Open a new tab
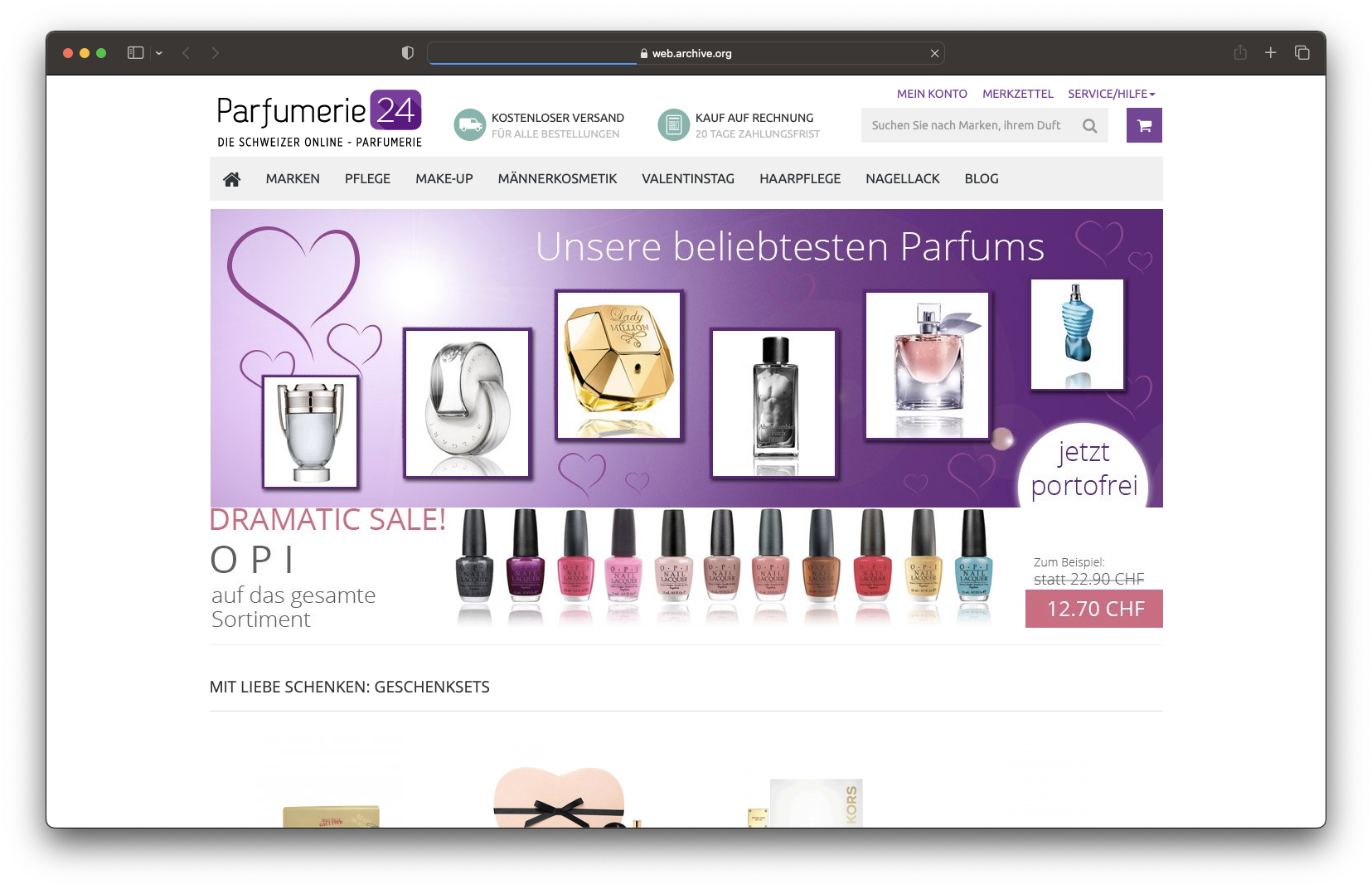This screenshot has width=1372, height=889. point(1270,53)
